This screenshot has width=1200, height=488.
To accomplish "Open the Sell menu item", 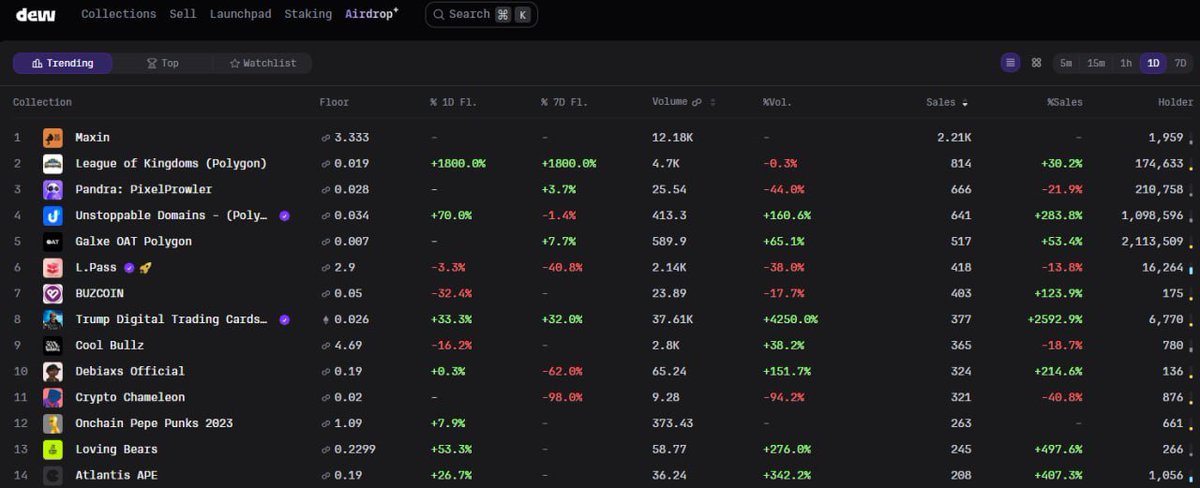I will [x=183, y=14].
